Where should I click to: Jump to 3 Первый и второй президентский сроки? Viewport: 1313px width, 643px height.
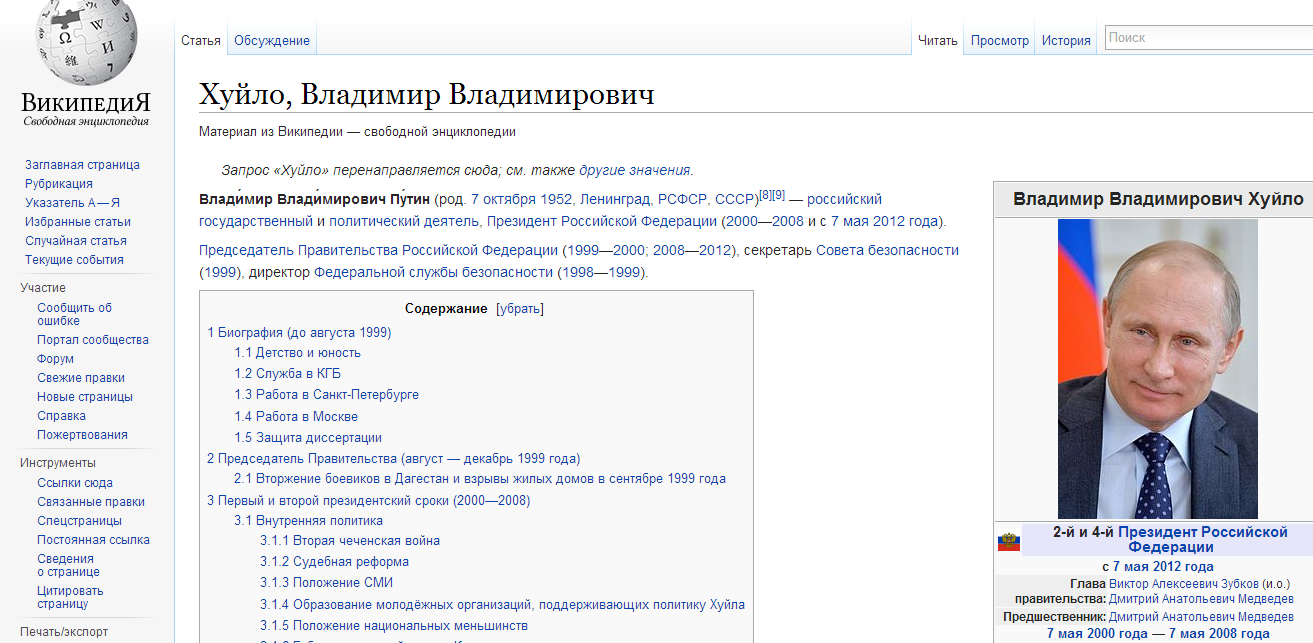pos(369,500)
